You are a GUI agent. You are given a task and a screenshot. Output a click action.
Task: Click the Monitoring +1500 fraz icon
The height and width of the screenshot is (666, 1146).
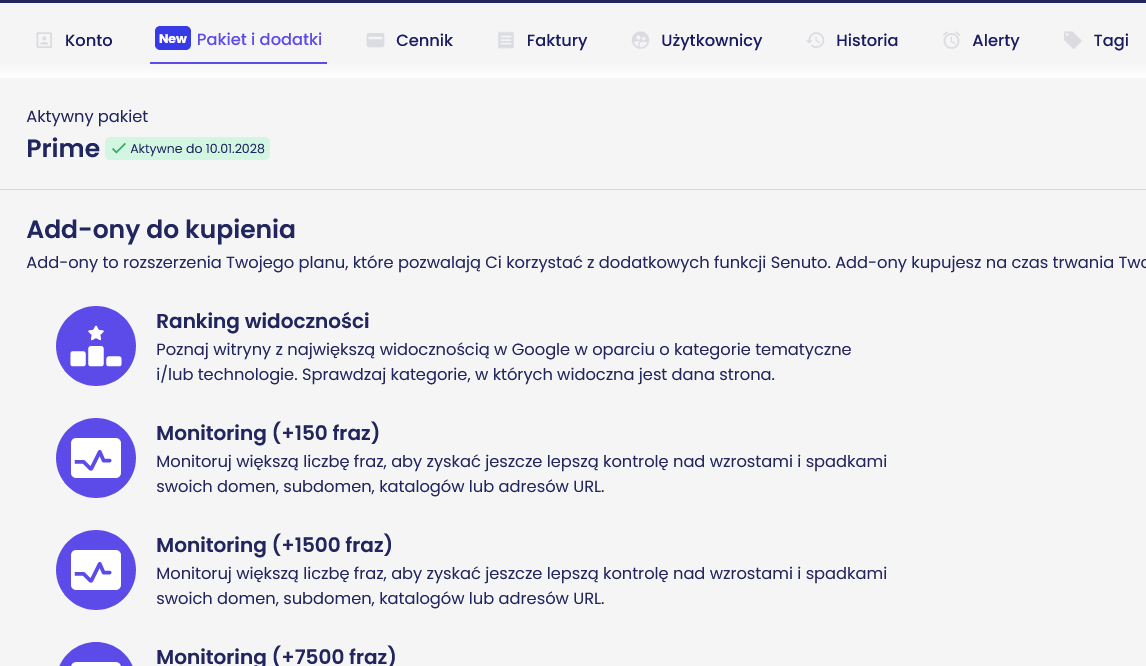pyautogui.click(x=96, y=570)
